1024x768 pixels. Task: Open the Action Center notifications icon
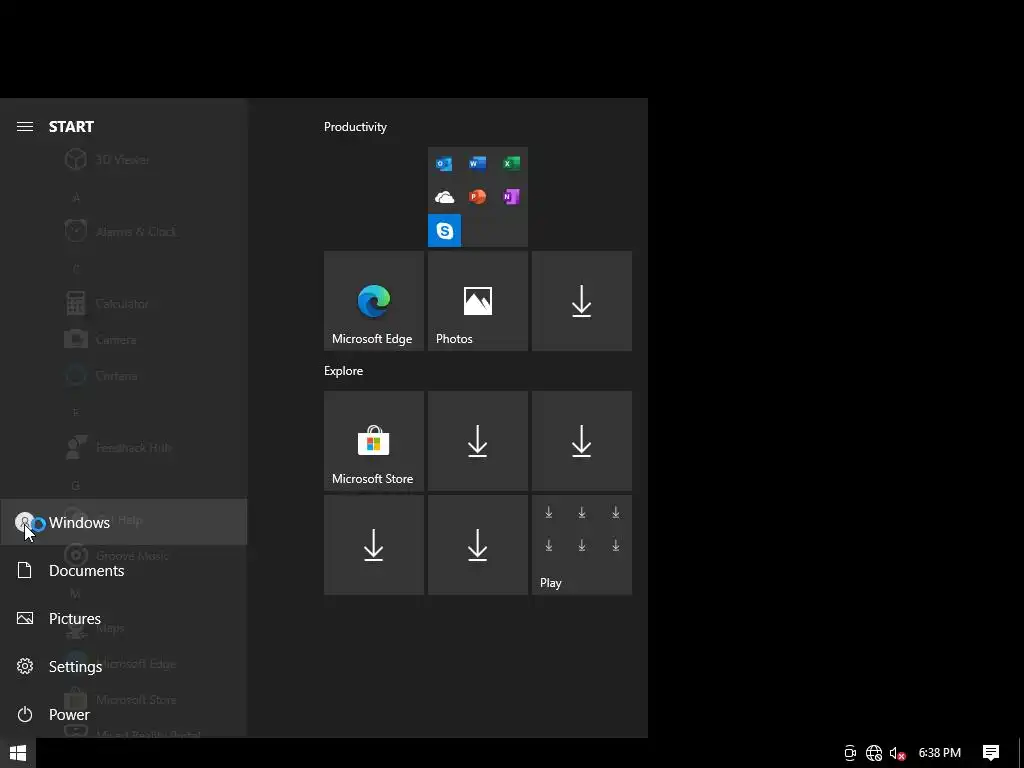pos(991,753)
